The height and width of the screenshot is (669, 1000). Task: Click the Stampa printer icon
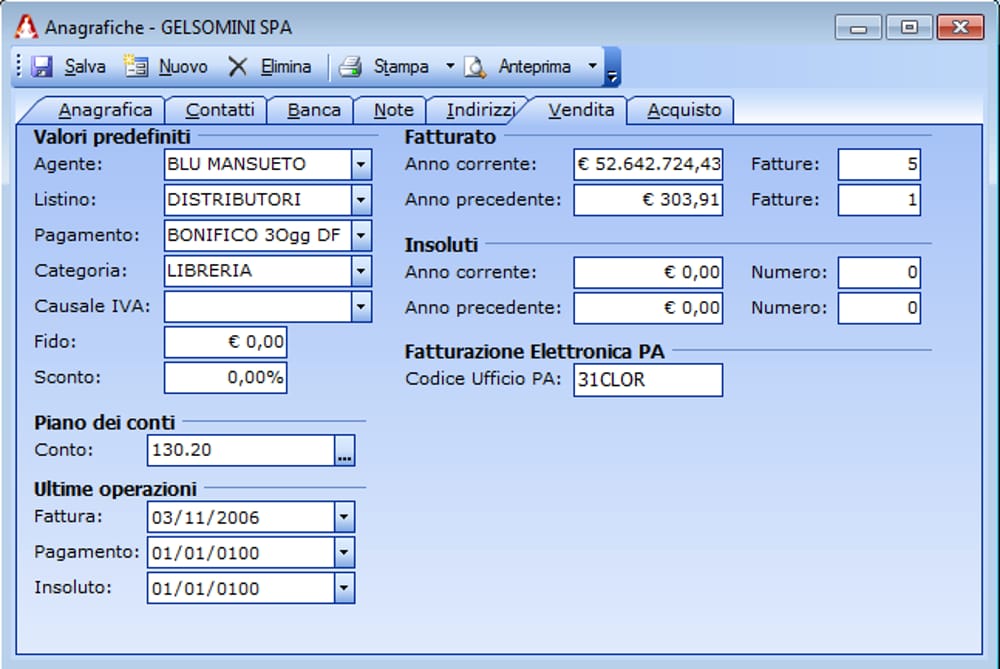click(349, 67)
